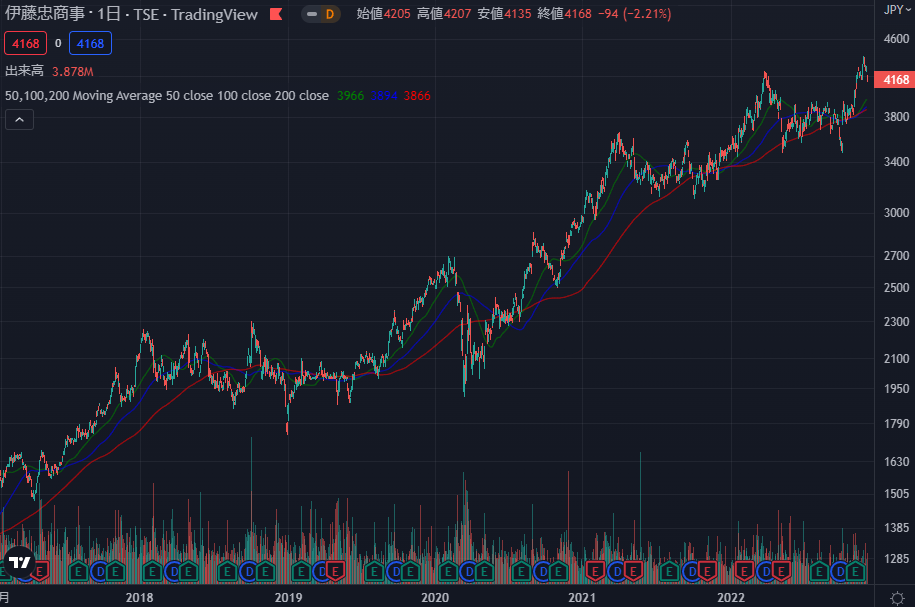Click the first blue D marker after the 2020 label

[470, 572]
